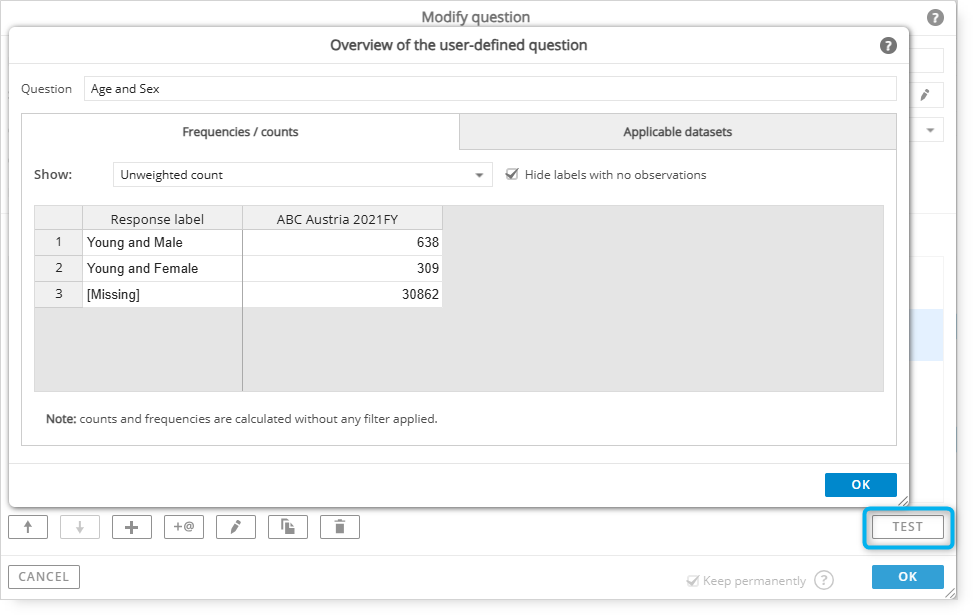Open help for the overview dialog

coord(888,45)
